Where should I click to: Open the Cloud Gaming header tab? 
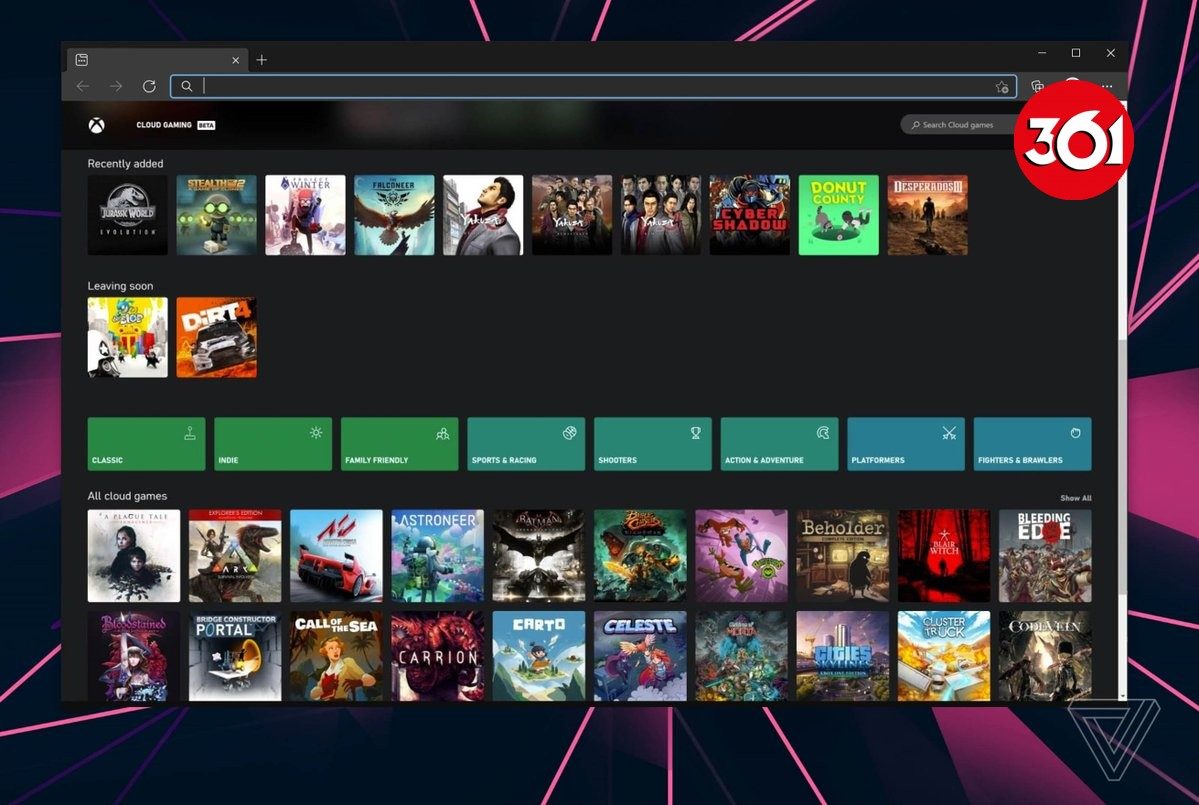(x=165, y=125)
